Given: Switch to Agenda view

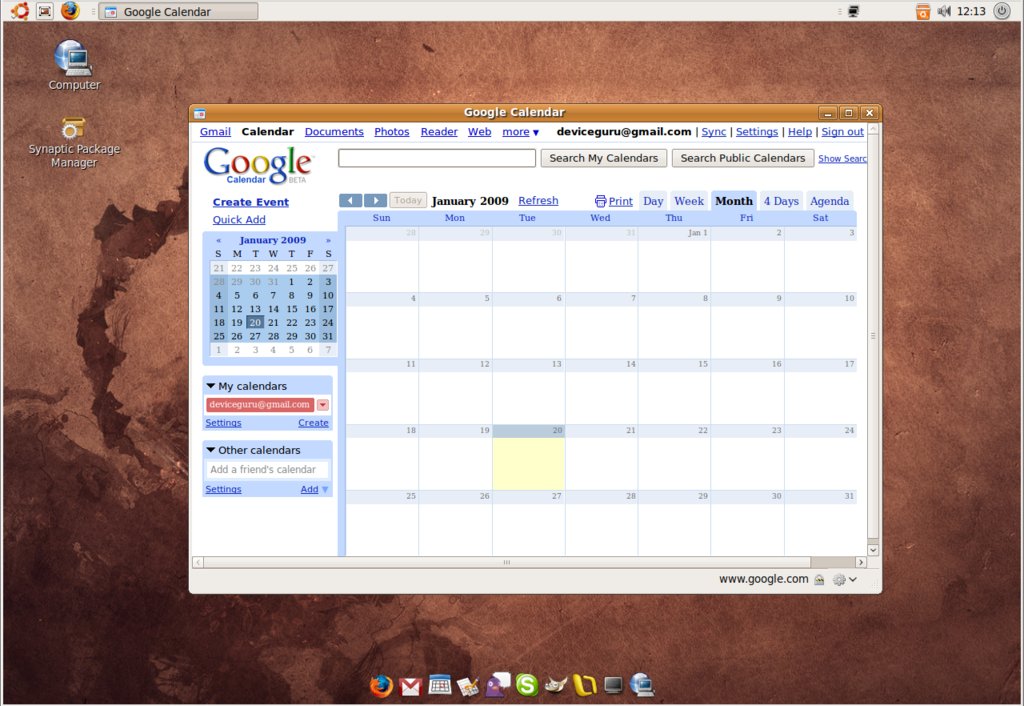Looking at the screenshot, I should click(x=829, y=201).
